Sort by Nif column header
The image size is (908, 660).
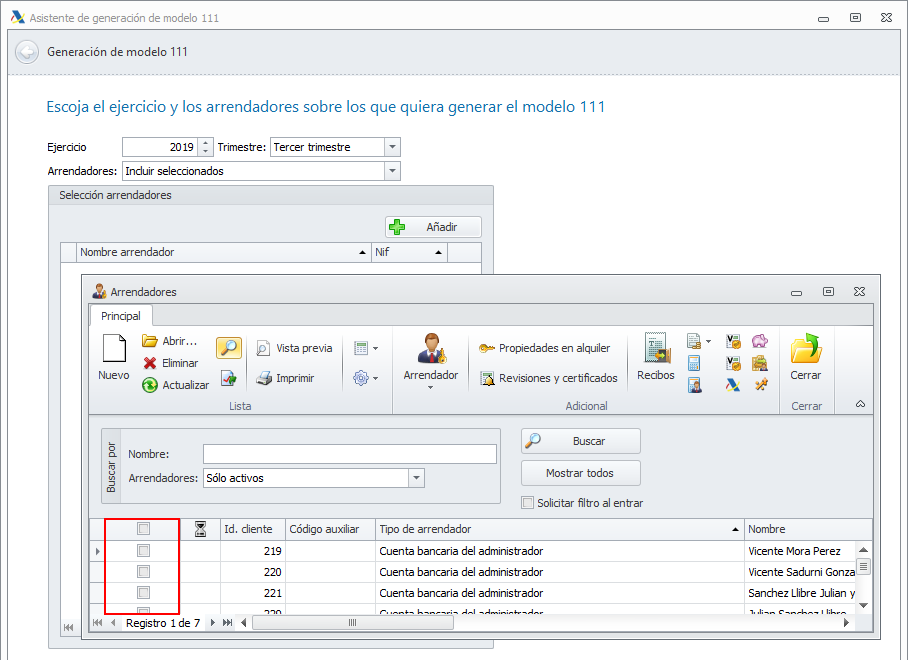409,252
